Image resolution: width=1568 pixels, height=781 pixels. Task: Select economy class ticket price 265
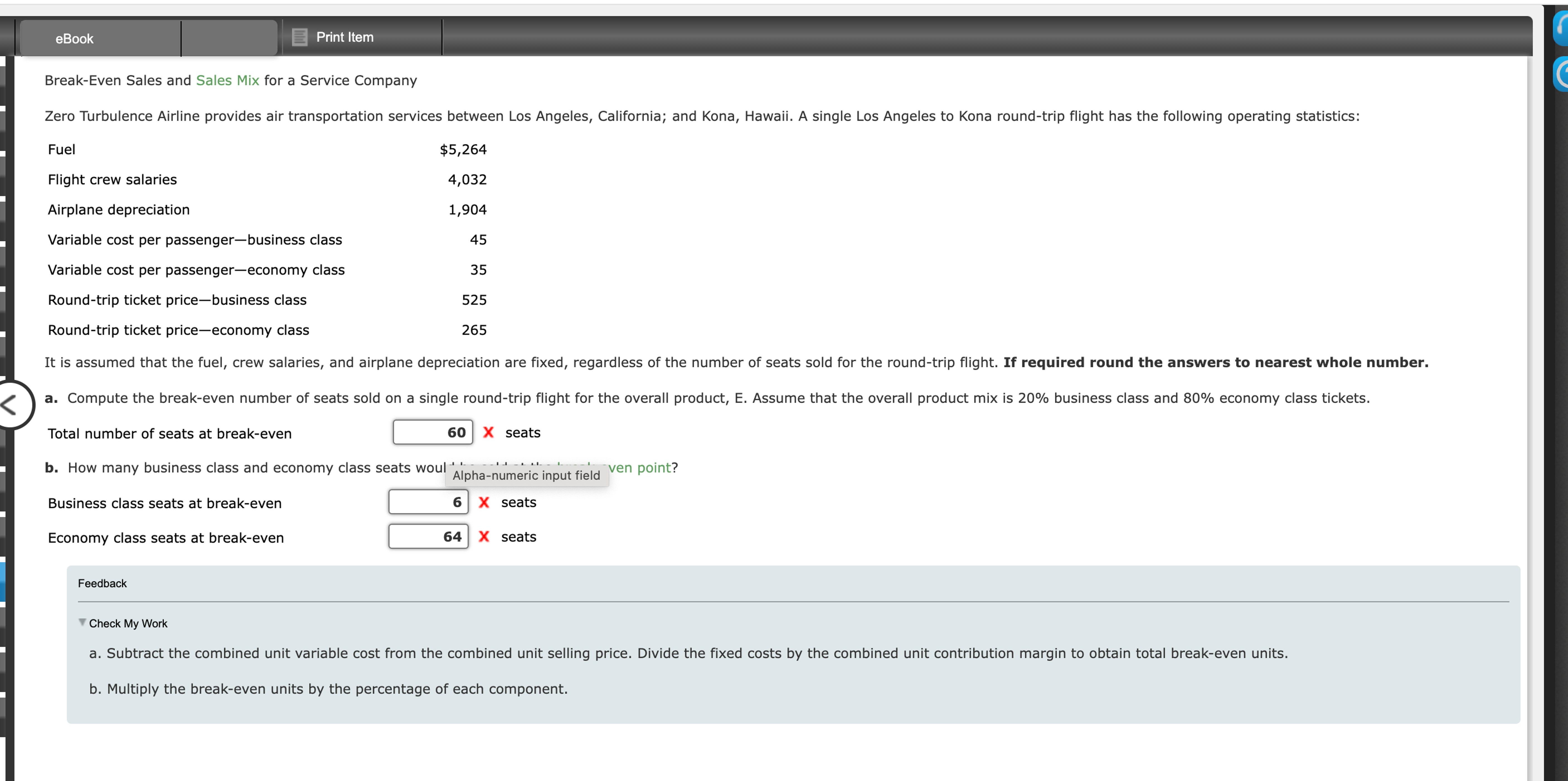474,330
